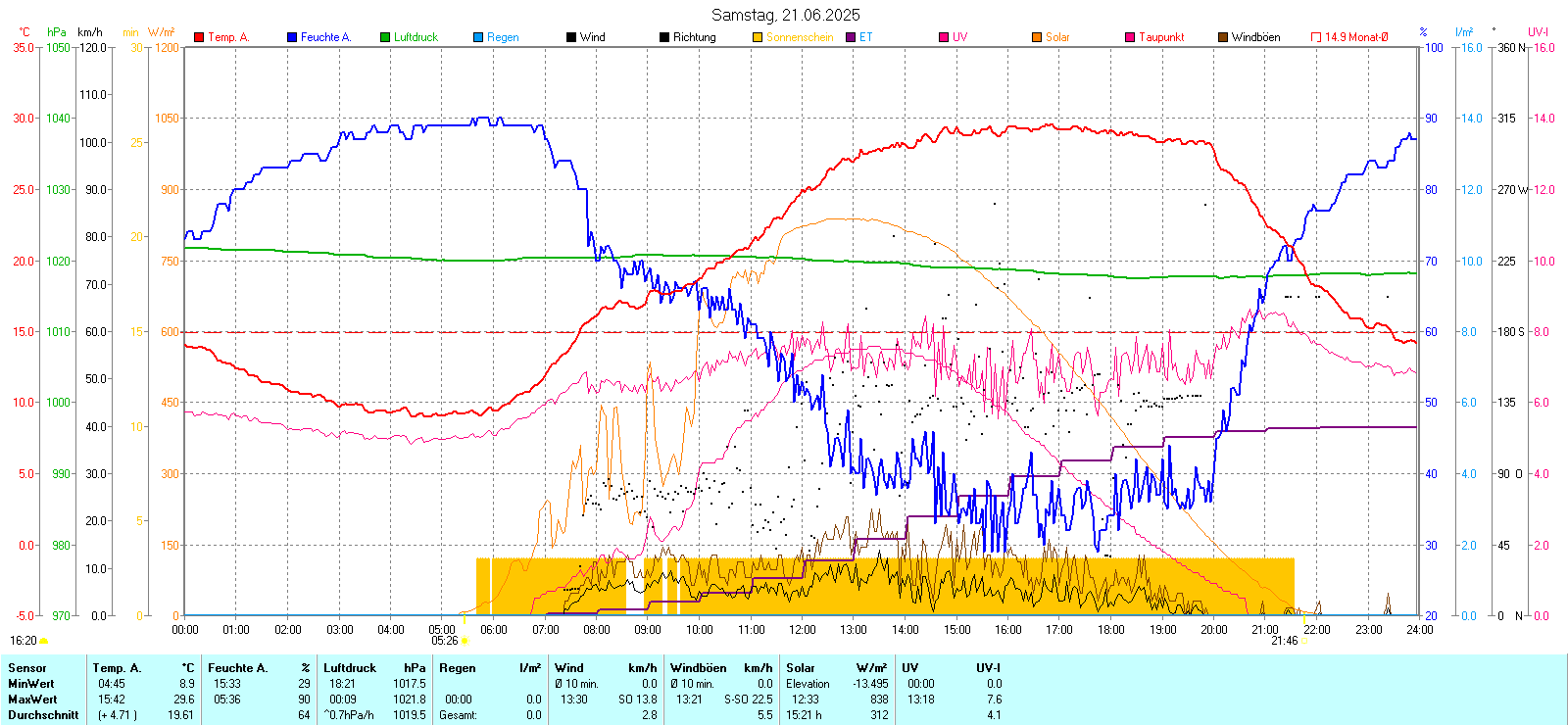Click the red Temp. A. legend swatch
The width and height of the screenshot is (1568, 725).
(x=199, y=37)
